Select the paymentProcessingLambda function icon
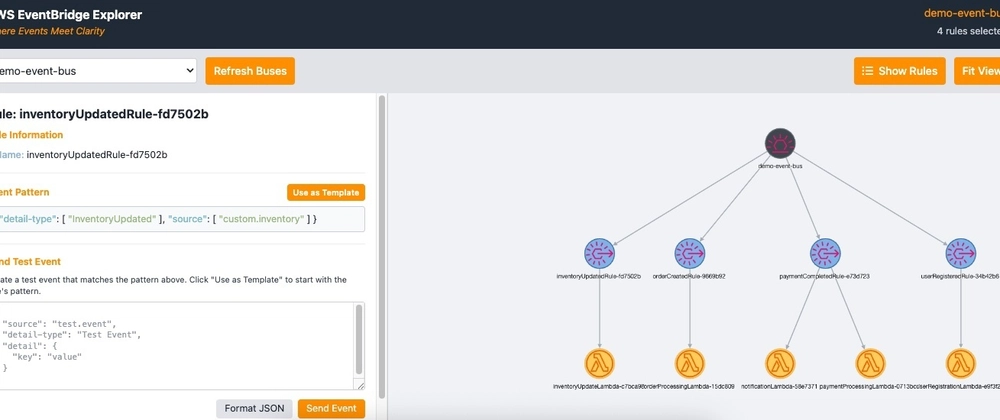Screen dimensions: 1000x420 coord(871,363)
